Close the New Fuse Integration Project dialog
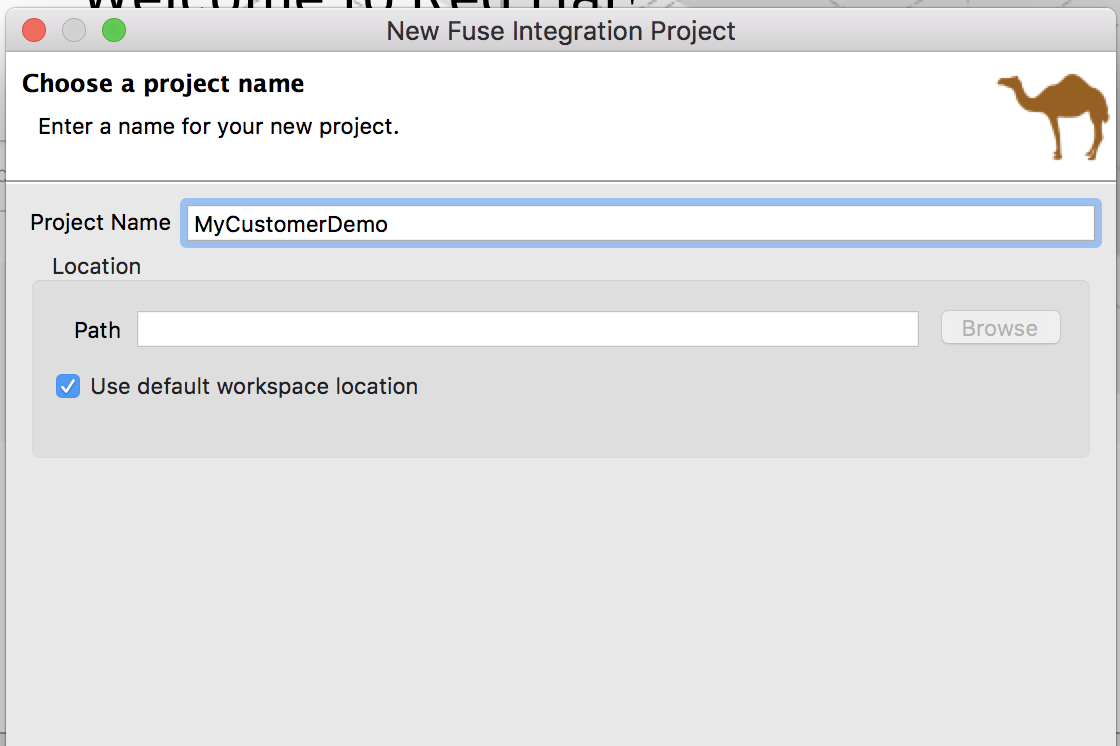The image size is (1120, 746). point(34,31)
